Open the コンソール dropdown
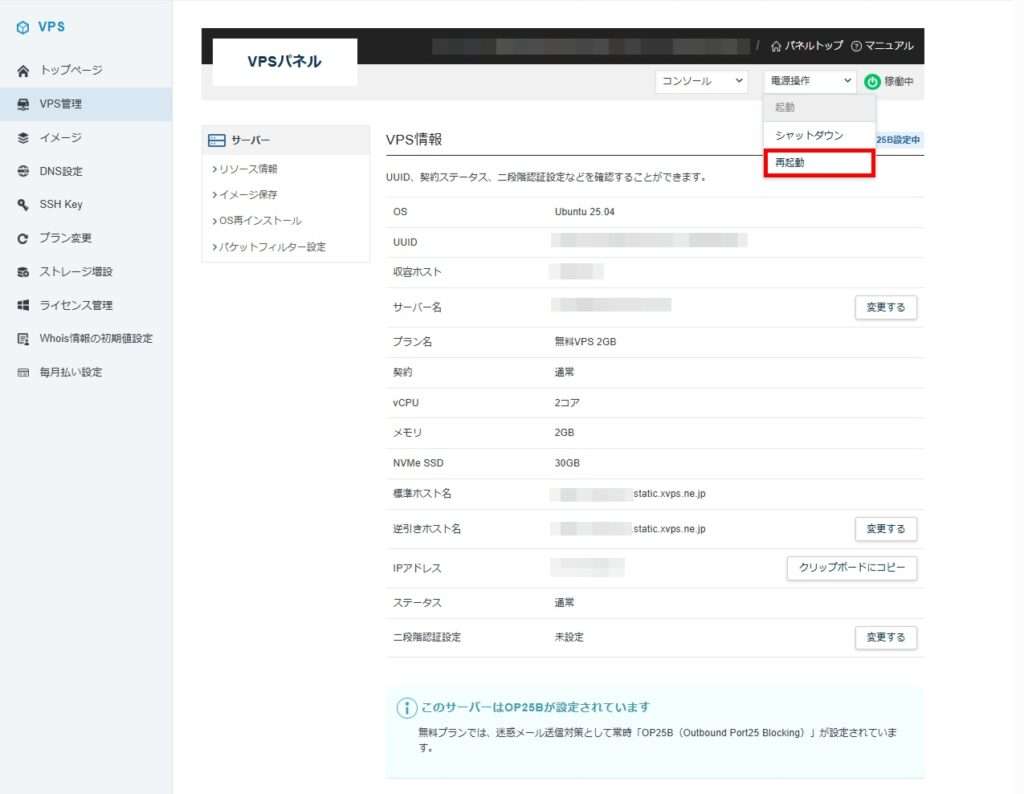The image size is (1024, 794). (701, 81)
